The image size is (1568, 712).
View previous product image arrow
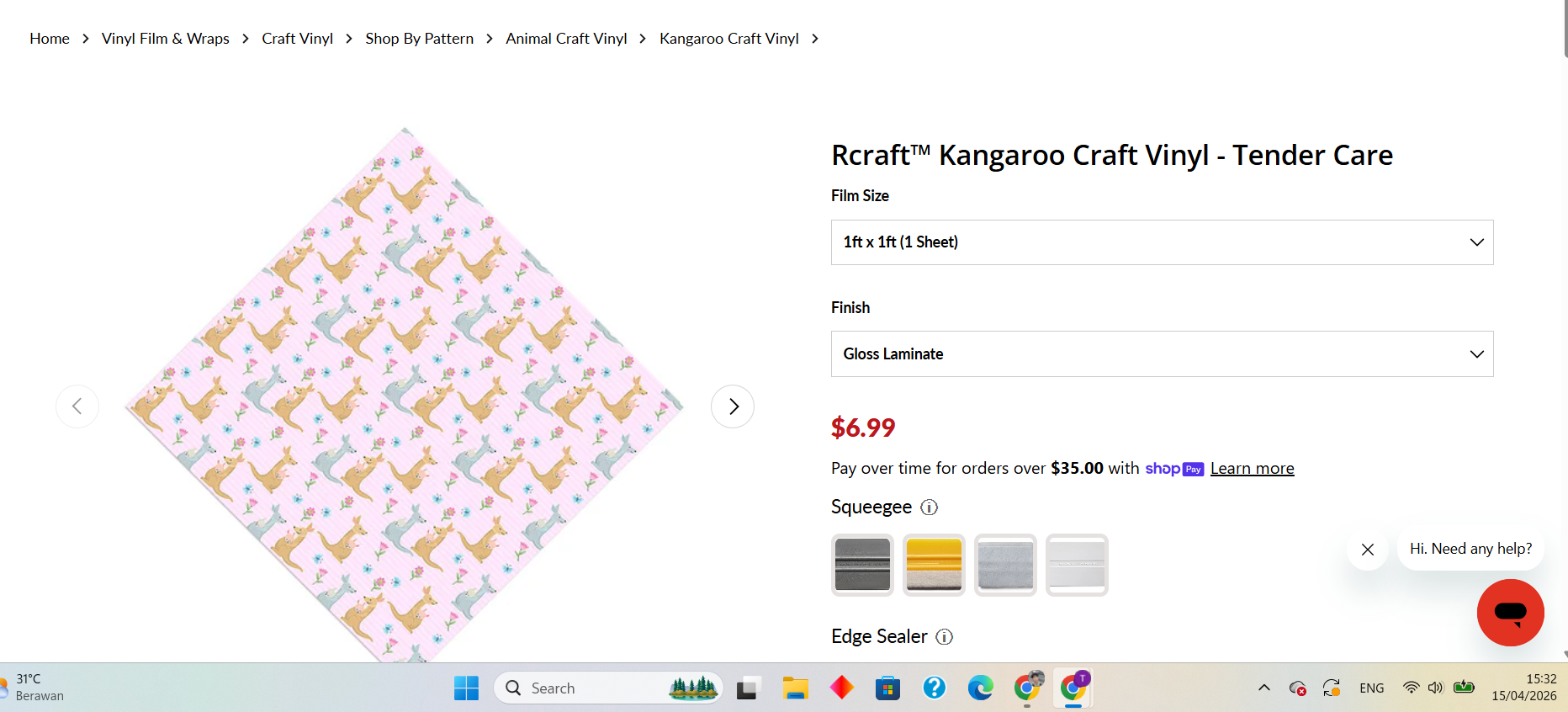pos(77,406)
